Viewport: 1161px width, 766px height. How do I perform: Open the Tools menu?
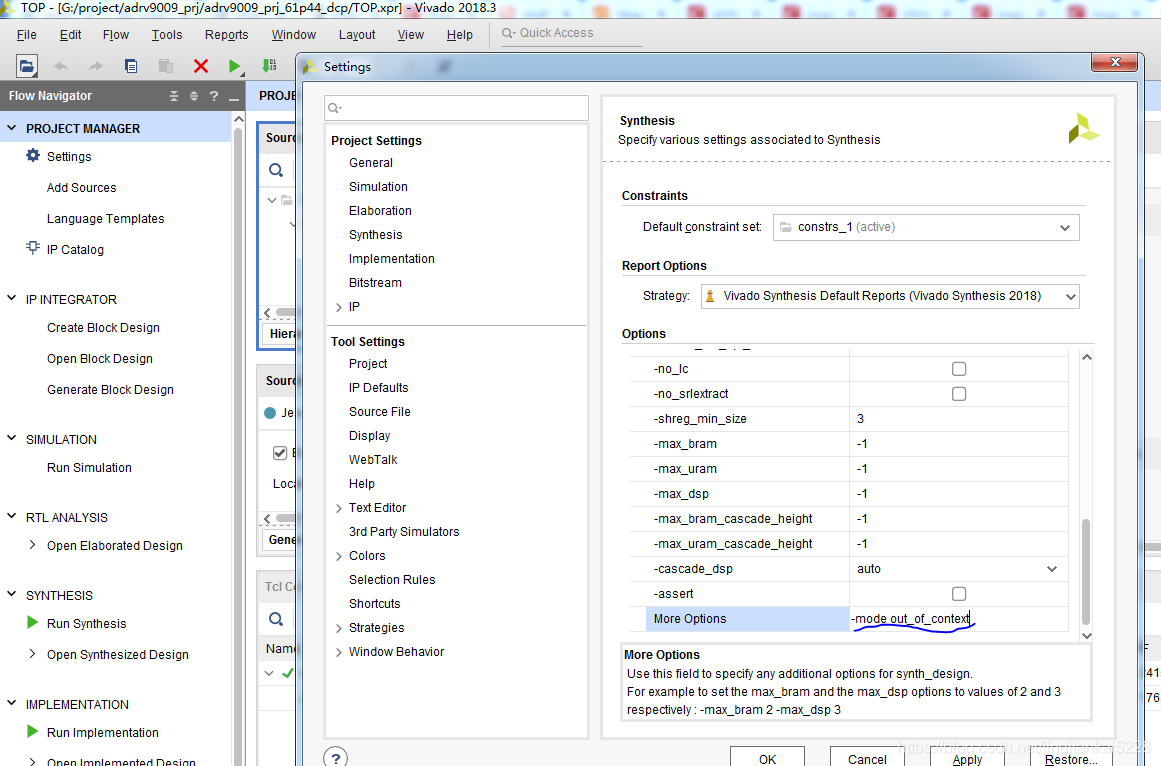[x=167, y=35]
